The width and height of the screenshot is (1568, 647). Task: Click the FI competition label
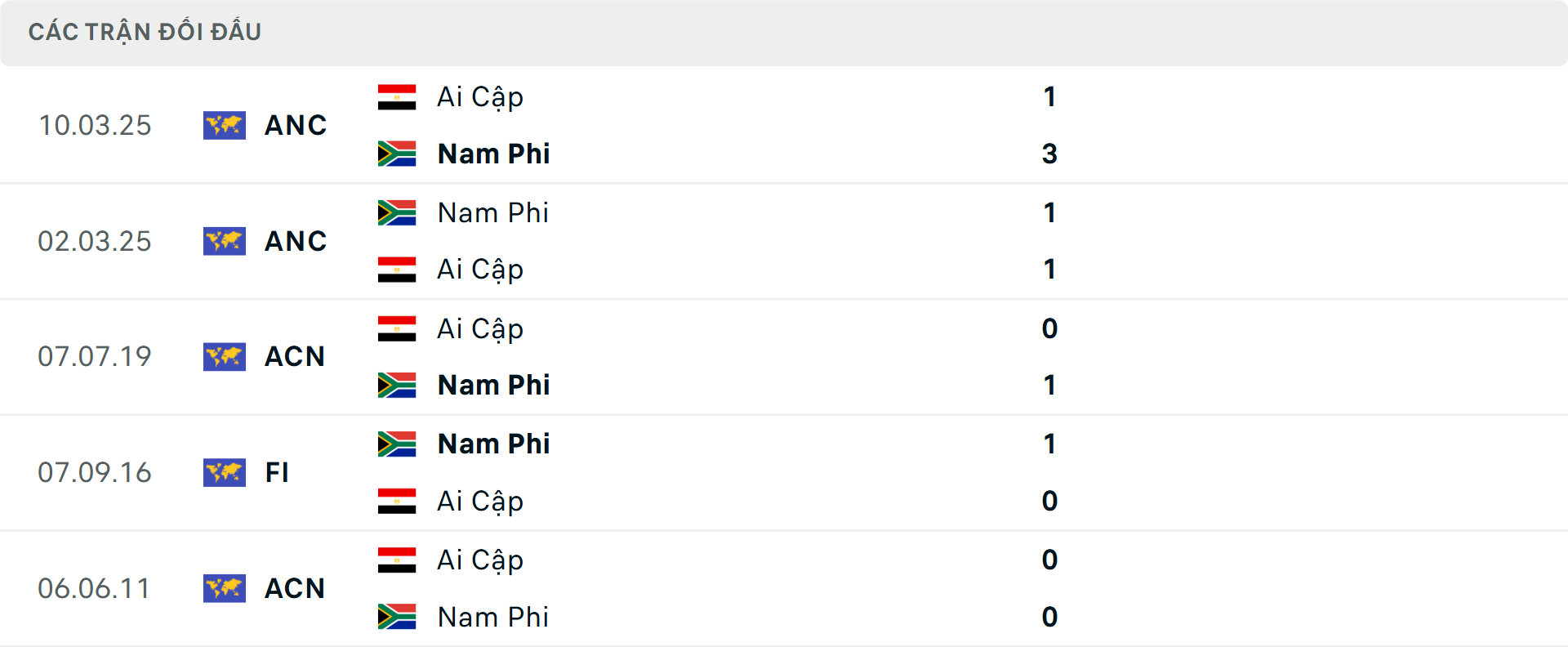[x=277, y=472]
